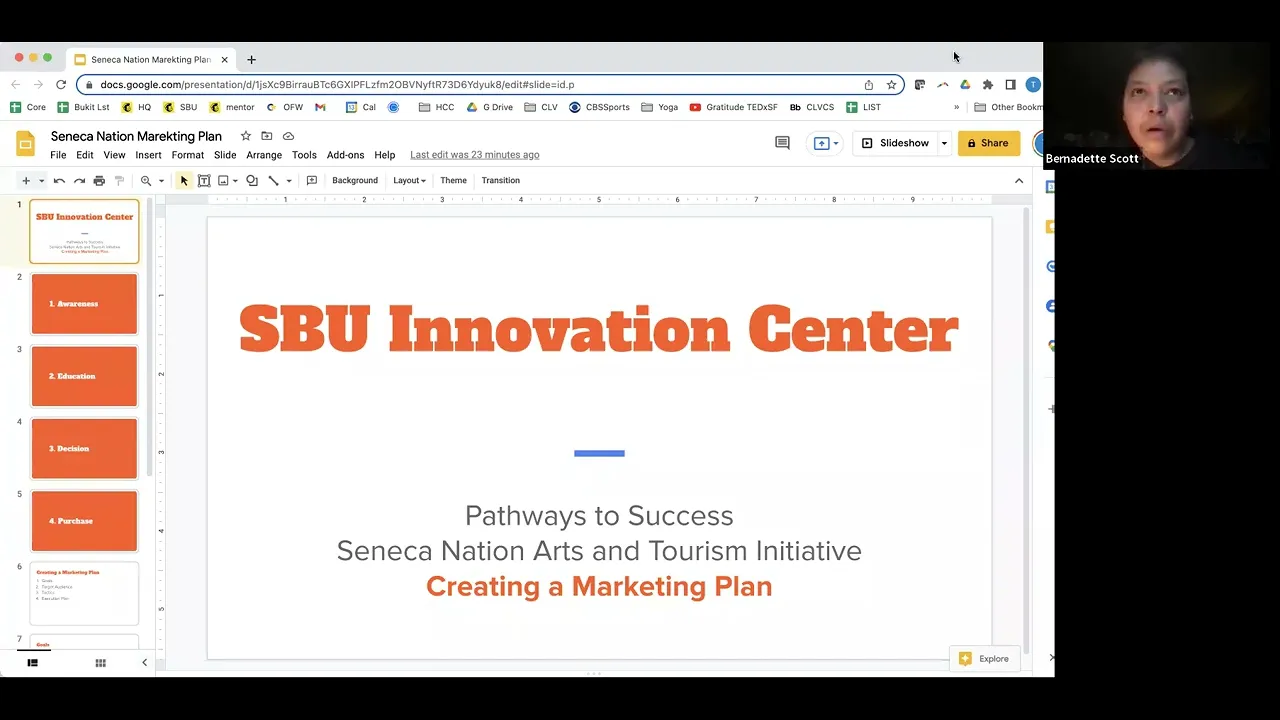Select slide 6 'Creating a Marketing Plan' thumbnail
The image size is (1280, 720).
click(84, 593)
